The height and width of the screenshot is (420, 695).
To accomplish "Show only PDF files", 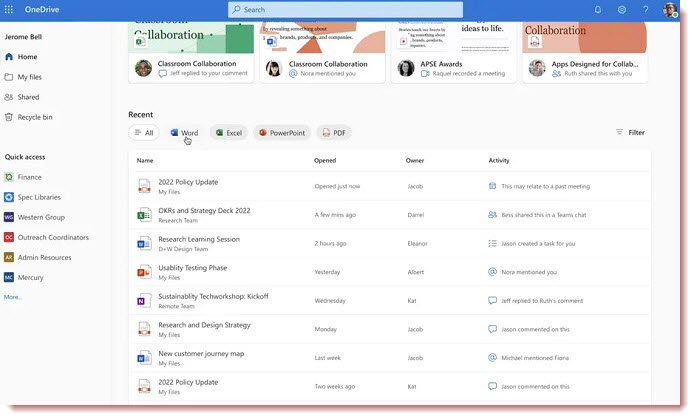I will (333, 132).
